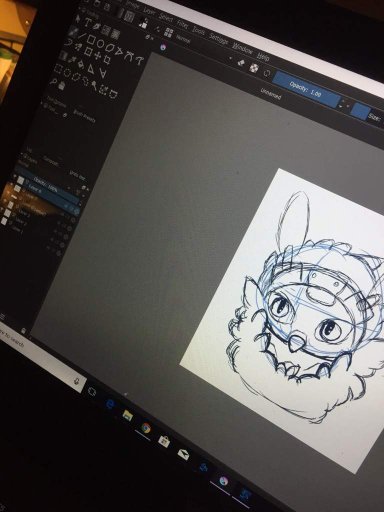Screen dimensions: 384x512
Task: Select the Ellipse shape tool
Action: 100,44
